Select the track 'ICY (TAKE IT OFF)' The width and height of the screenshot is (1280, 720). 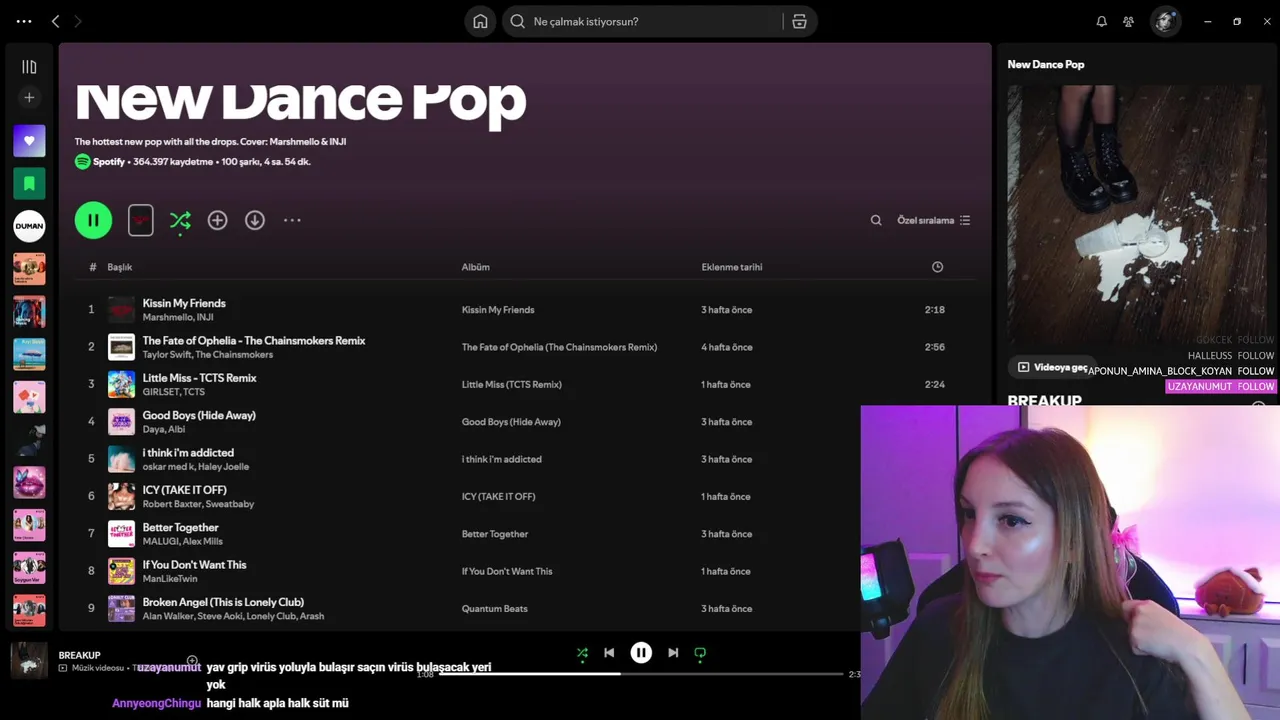click(184, 490)
